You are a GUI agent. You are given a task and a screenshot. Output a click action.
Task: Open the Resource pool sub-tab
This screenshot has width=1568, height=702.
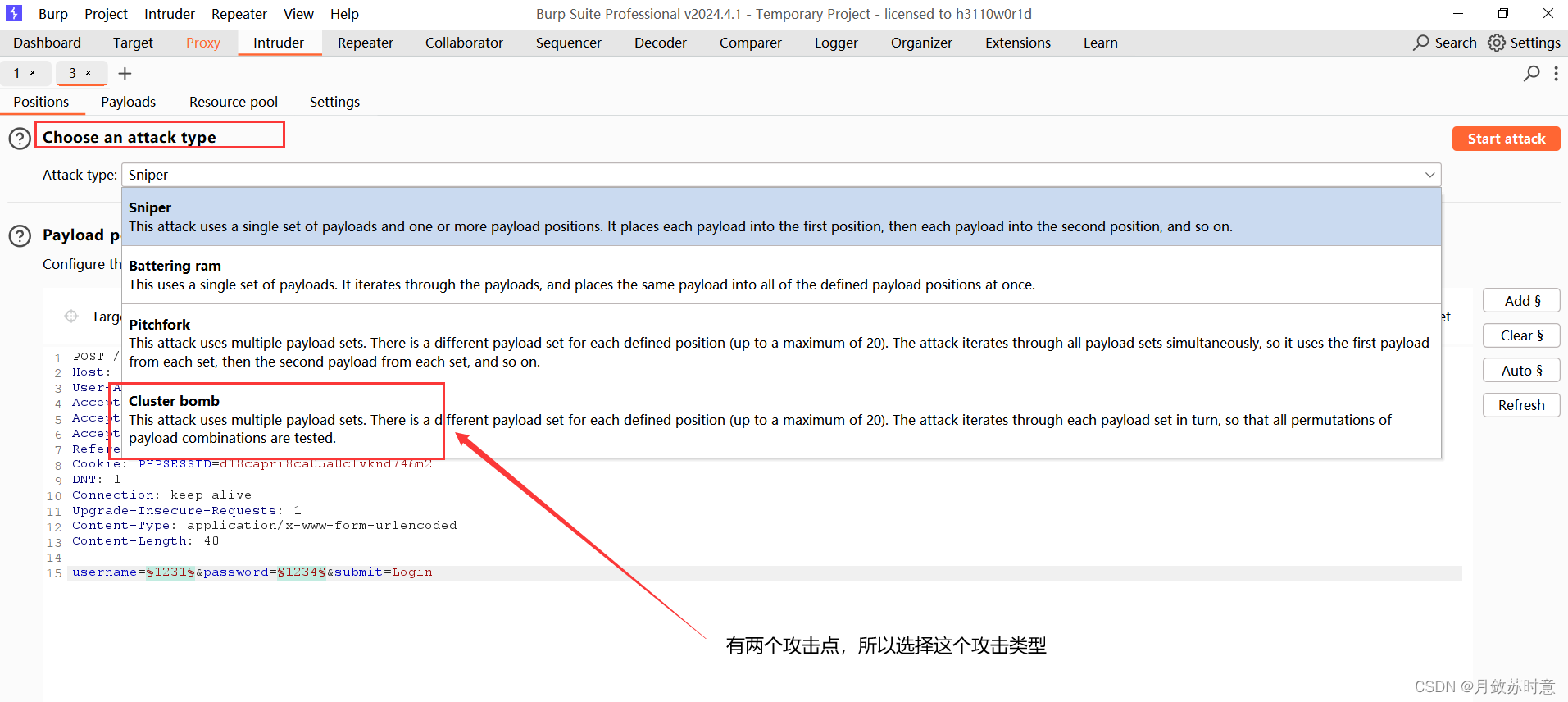[234, 102]
